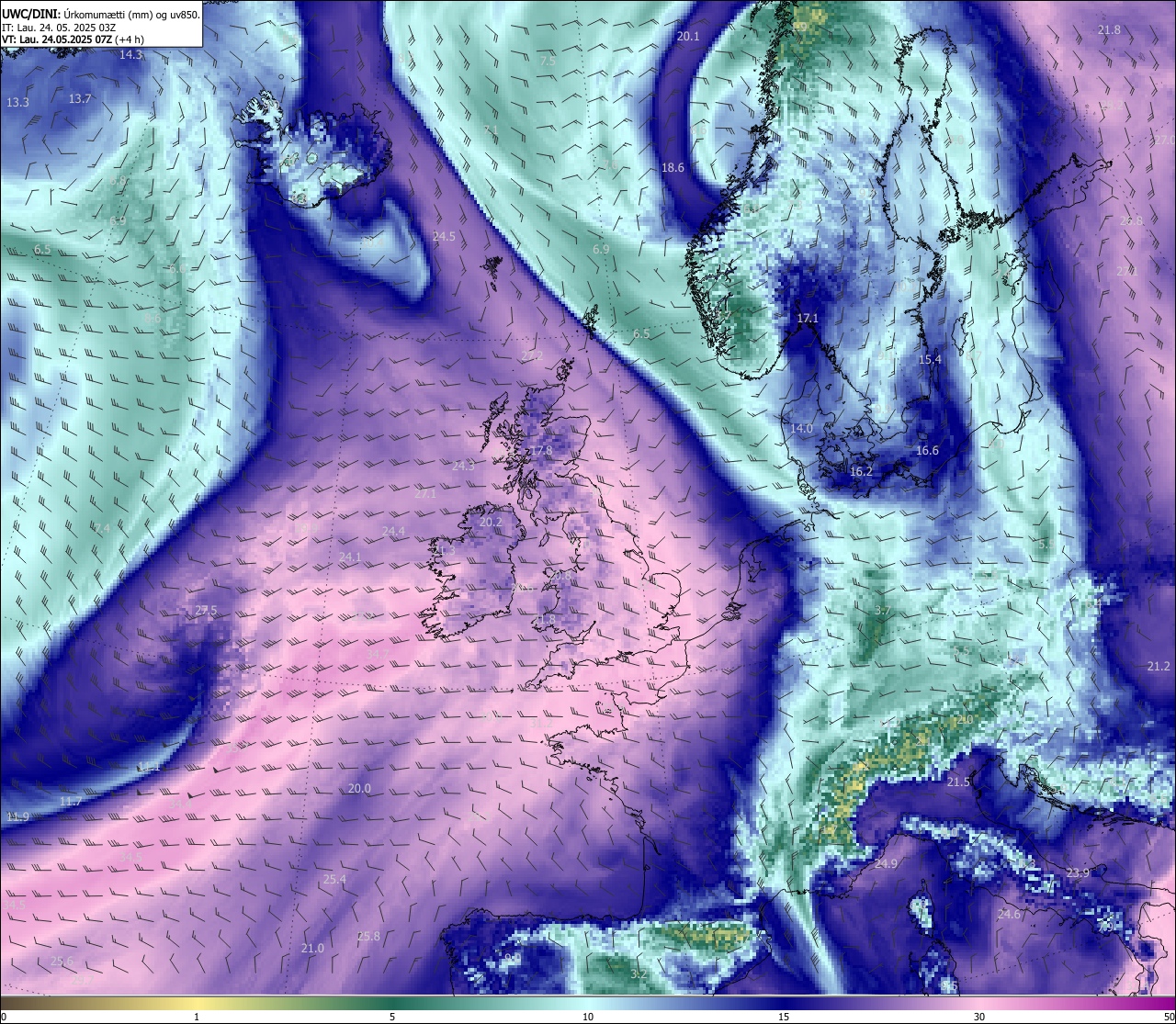The width and height of the screenshot is (1176, 1024).
Task: Click the 24.6 value label
Action: coord(1009,915)
